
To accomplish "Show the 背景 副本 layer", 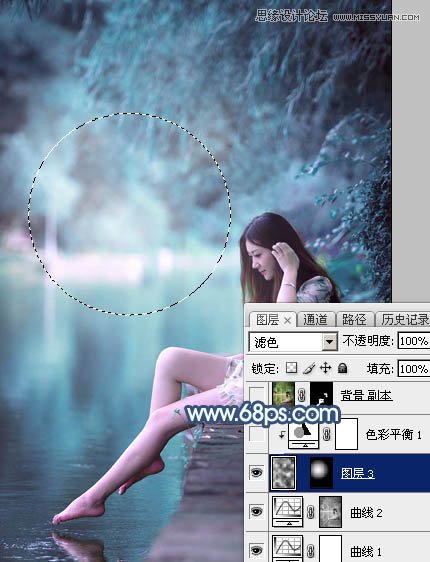I will click(x=257, y=395).
